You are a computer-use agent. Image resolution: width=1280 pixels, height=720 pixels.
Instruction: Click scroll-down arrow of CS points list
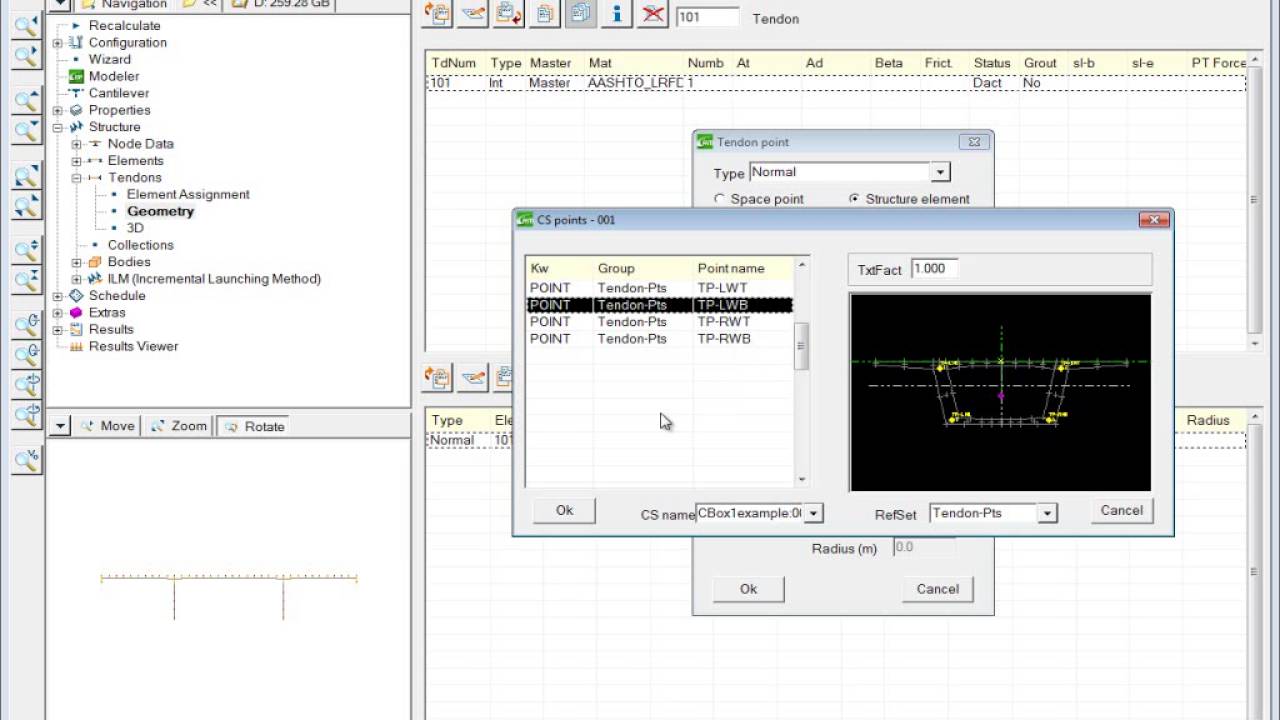click(x=800, y=480)
